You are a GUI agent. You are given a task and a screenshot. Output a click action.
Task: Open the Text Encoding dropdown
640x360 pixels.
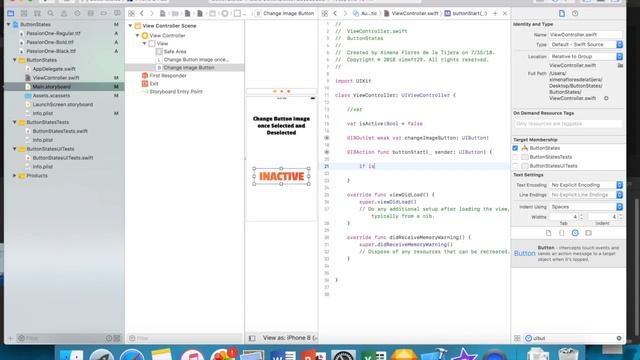click(586, 185)
